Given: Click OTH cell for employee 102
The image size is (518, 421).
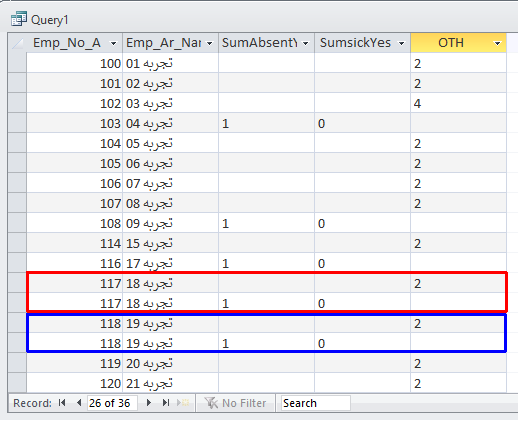Looking at the screenshot, I should (458, 103).
